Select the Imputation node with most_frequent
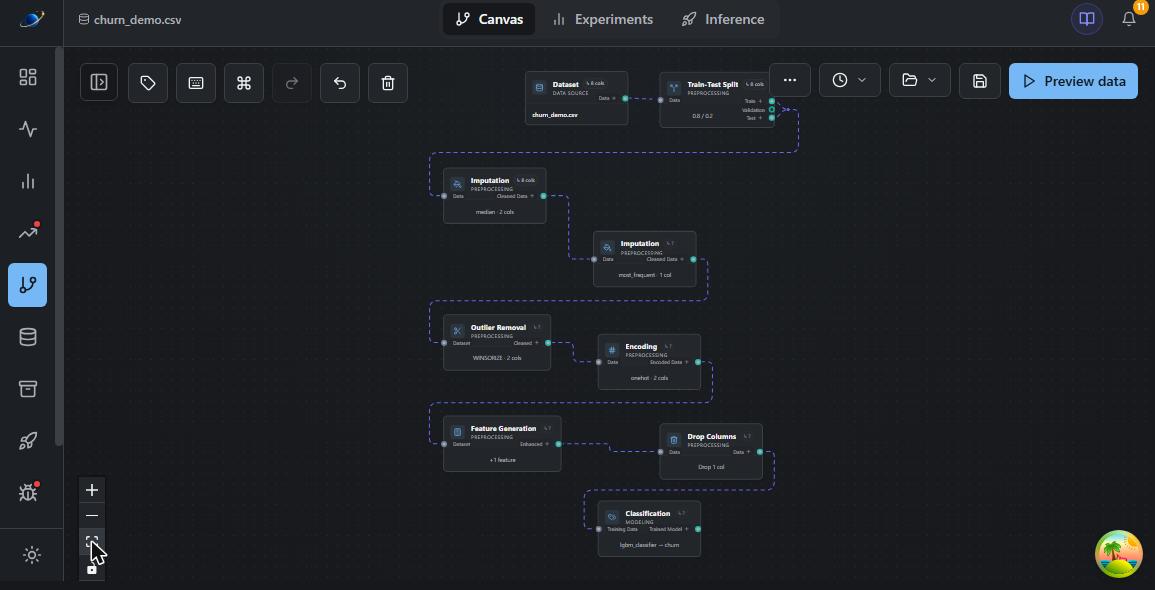Image resolution: width=1155 pixels, height=590 pixels. point(645,259)
